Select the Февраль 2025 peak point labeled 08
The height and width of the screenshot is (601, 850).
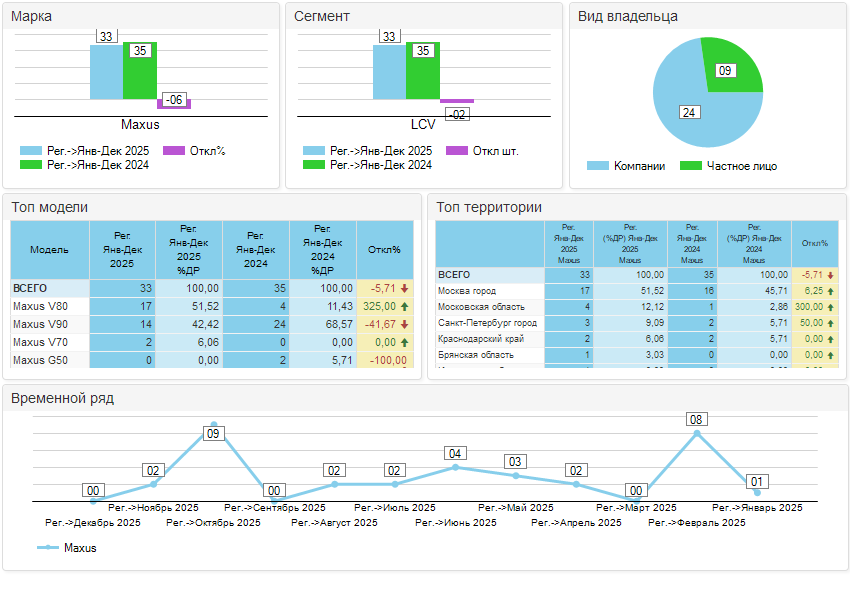(x=697, y=433)
